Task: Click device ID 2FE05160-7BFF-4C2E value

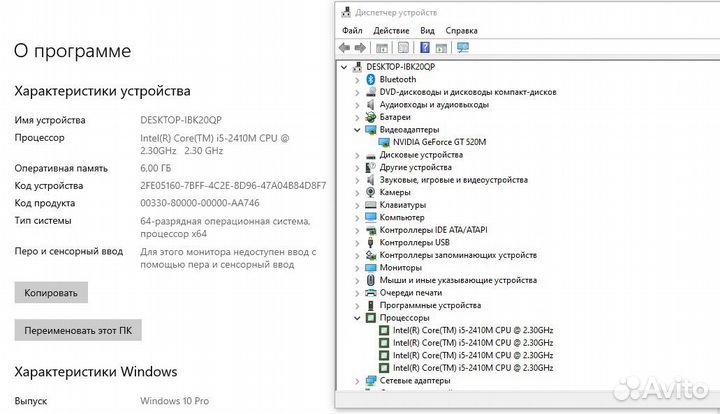Action: (233, 185)
